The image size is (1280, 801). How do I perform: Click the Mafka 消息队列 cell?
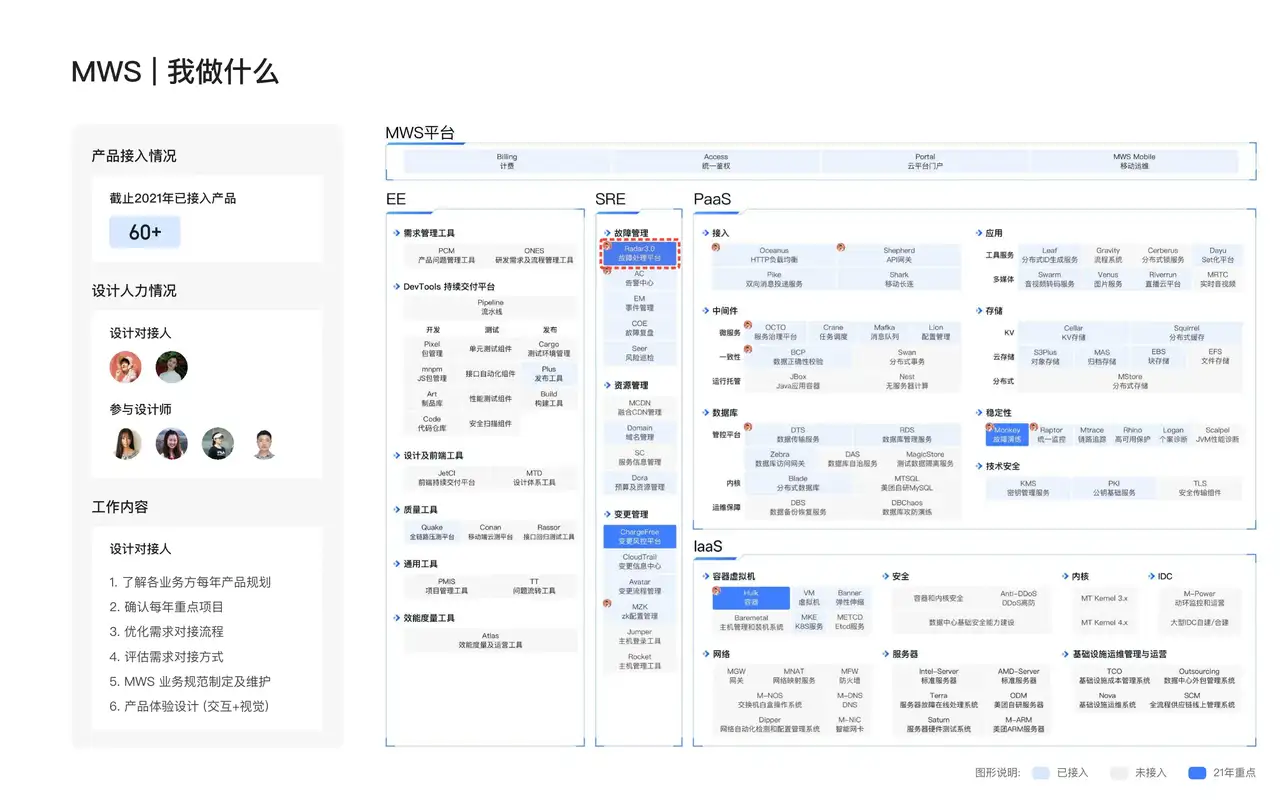pyautogui.click(x=884, y=332)
